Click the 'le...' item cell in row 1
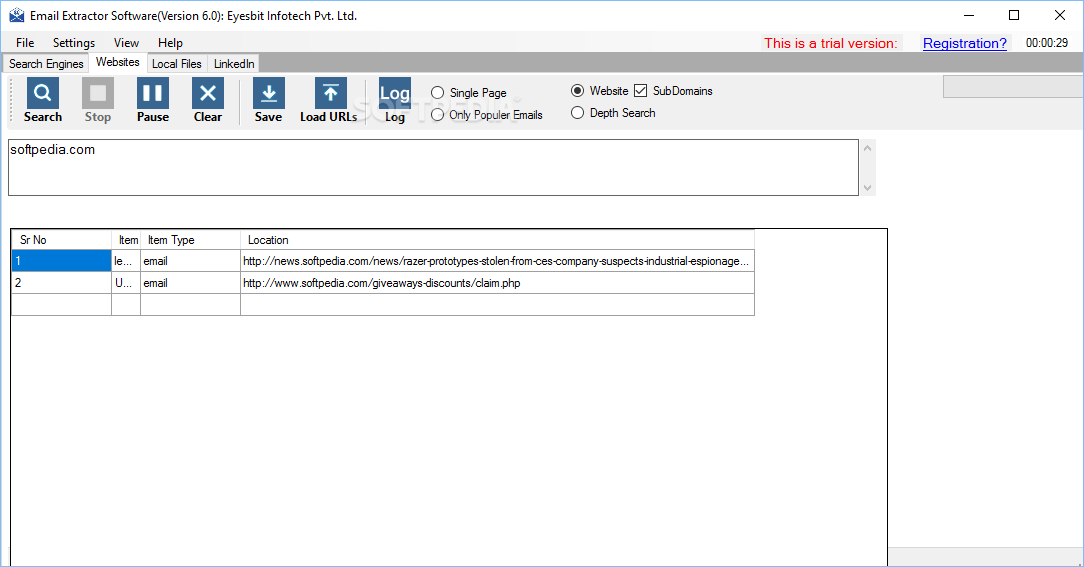The image size is (1084, 567). click(127, 261)
